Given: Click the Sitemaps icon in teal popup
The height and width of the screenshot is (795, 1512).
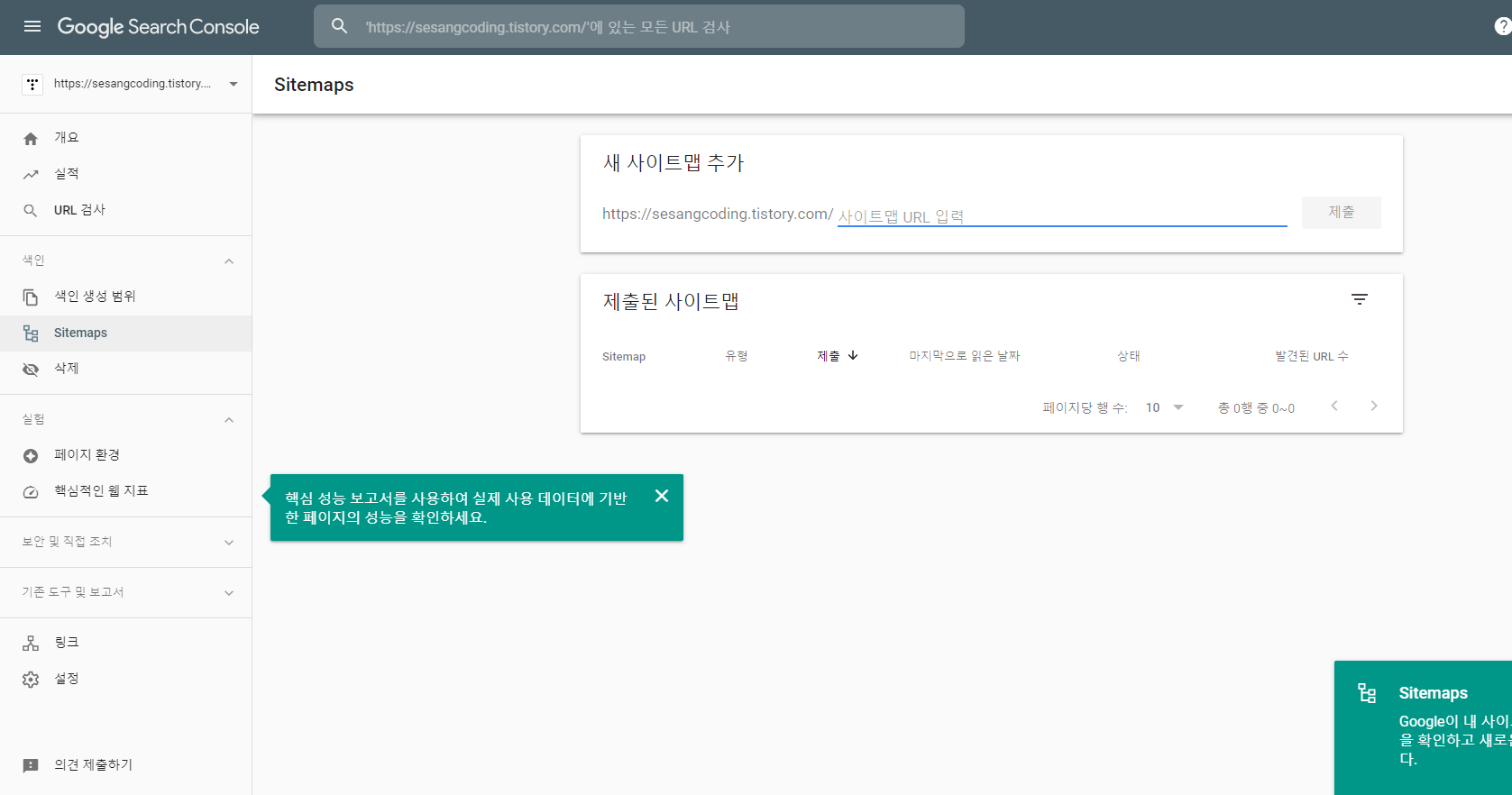Looking at the screenshot, I should click(x=1367, y=693).
